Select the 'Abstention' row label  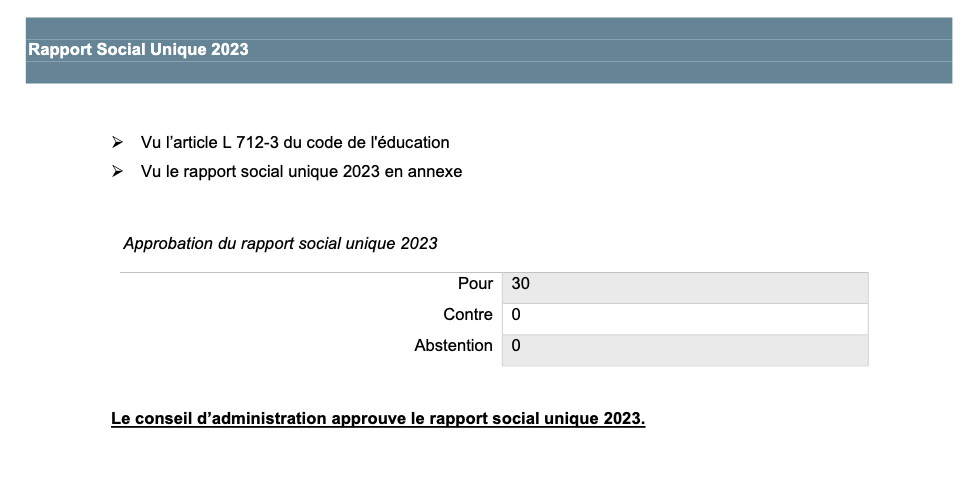tap(453, 346)
